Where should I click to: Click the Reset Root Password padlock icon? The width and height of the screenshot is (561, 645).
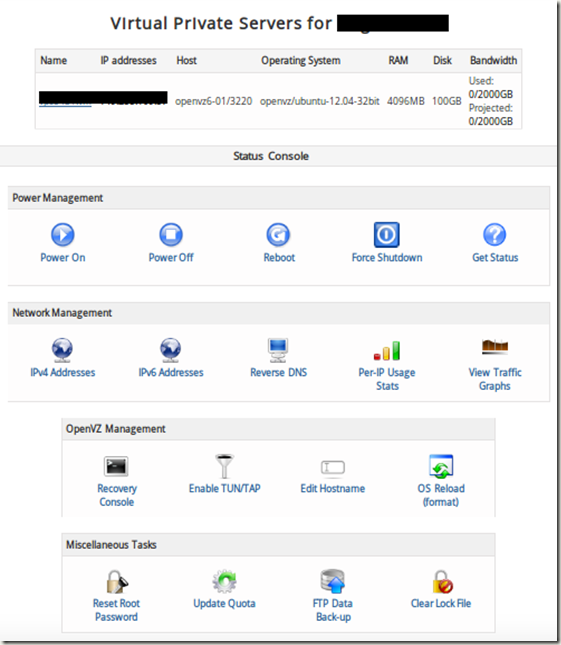(116, 581)
